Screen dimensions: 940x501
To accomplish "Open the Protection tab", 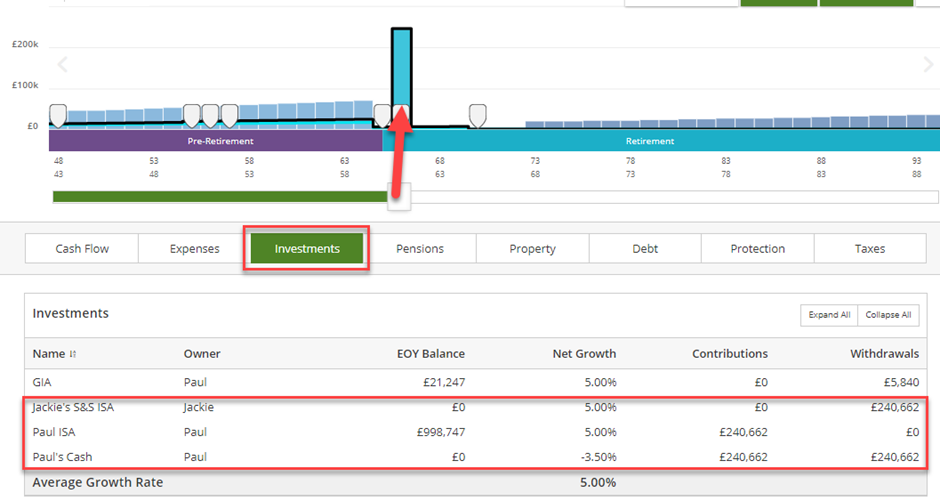I will (x=757, y=249).
